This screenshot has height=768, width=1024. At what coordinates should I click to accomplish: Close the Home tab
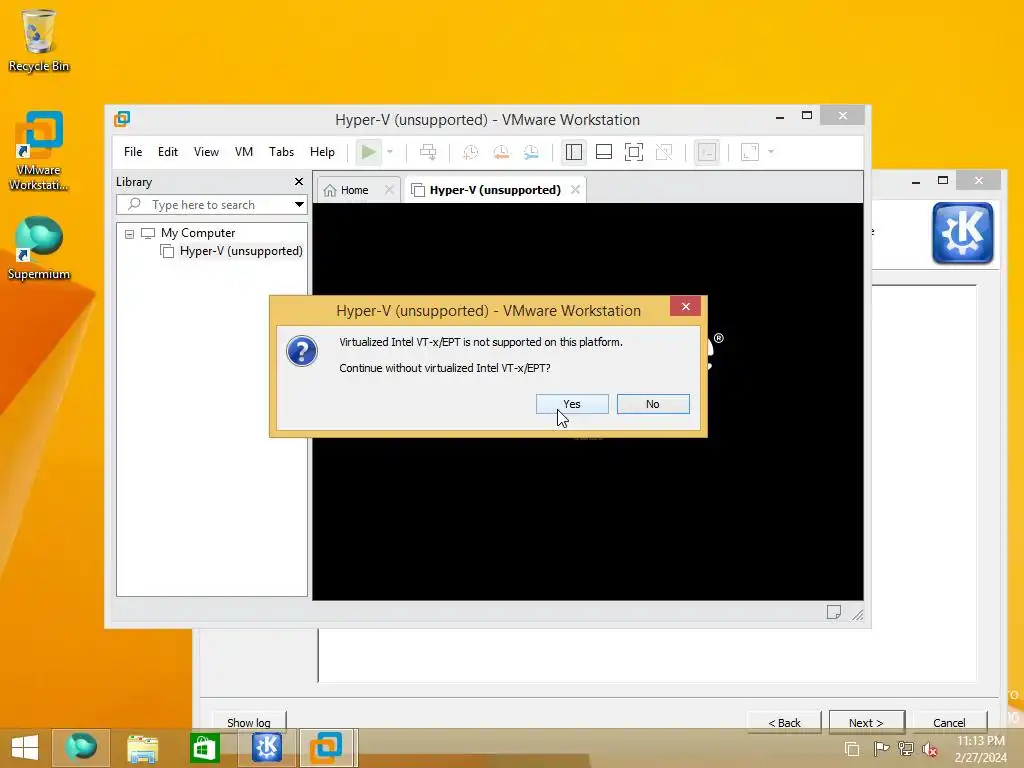click(389, 190)
